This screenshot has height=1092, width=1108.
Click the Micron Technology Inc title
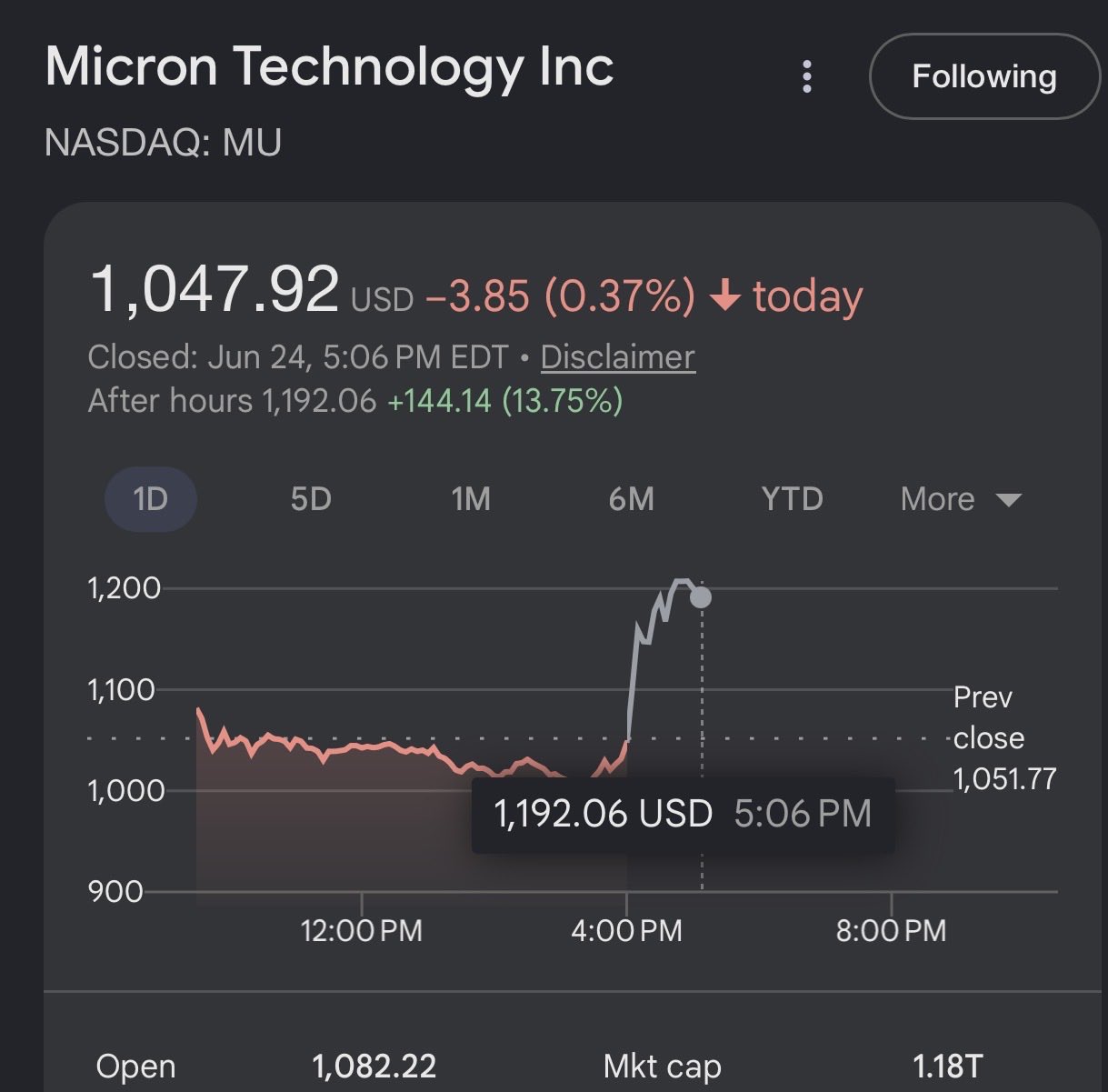tap(329, 66)
